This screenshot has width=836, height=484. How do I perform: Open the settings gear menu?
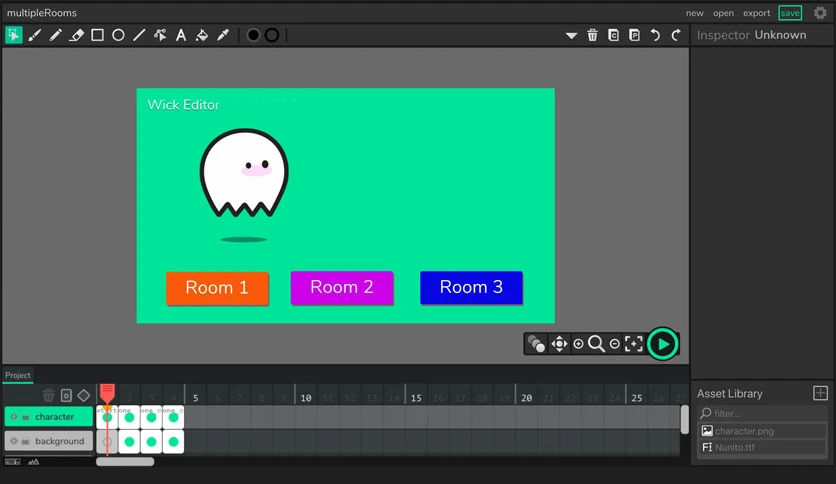tap(820, 13)
